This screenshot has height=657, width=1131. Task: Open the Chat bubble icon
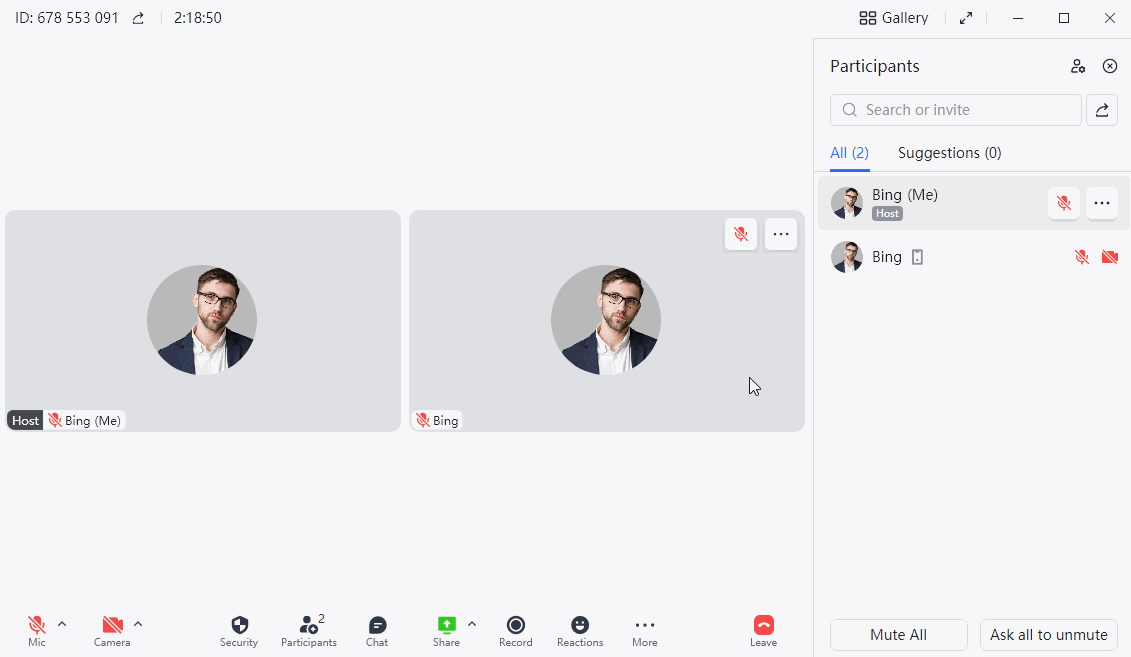[x=377, y=625]
